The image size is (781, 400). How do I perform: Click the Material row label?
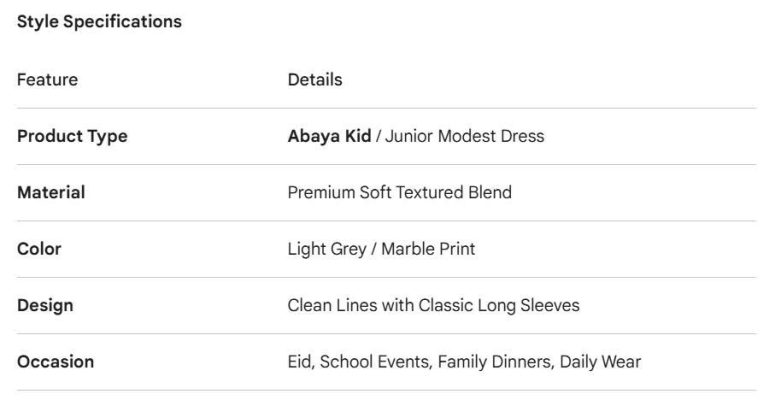click(x=51, y=192)
